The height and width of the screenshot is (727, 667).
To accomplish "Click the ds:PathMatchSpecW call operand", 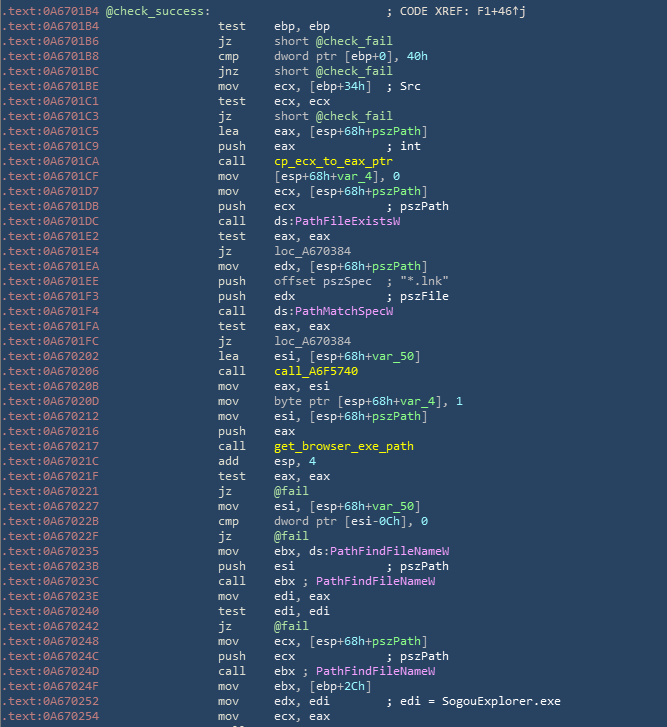I will coord(334,311).
